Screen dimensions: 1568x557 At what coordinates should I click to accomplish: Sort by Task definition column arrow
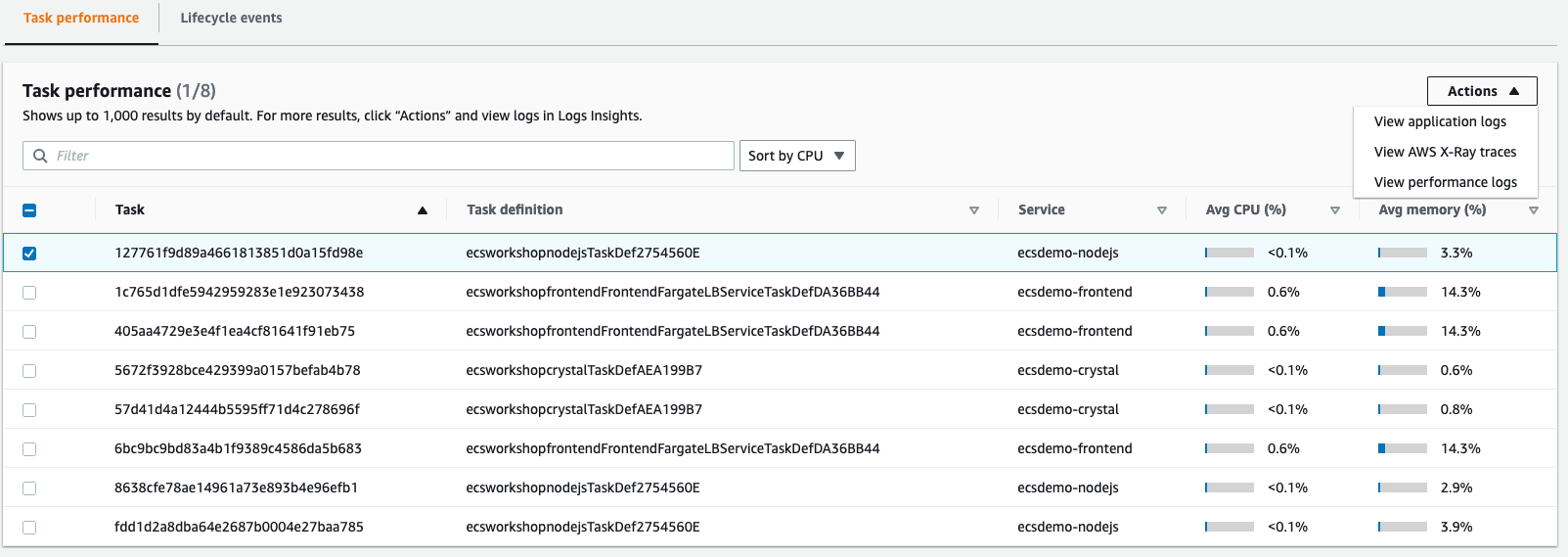tap(974, 210)
